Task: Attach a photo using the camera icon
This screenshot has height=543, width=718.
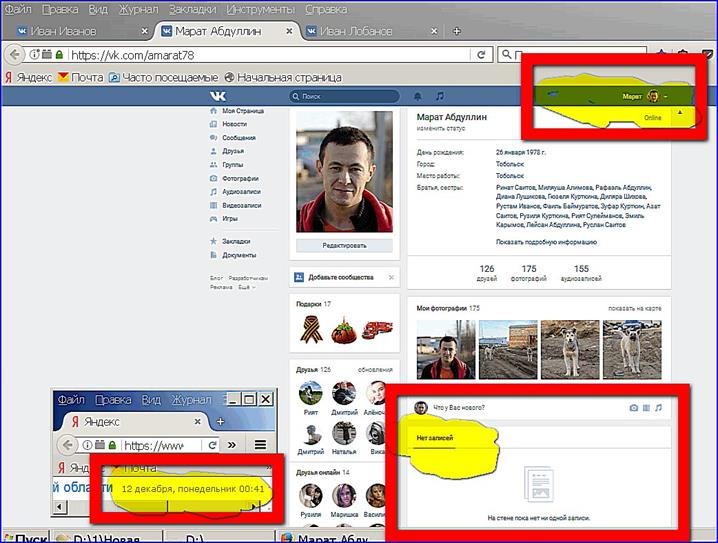Action: (x=633, y=408)
